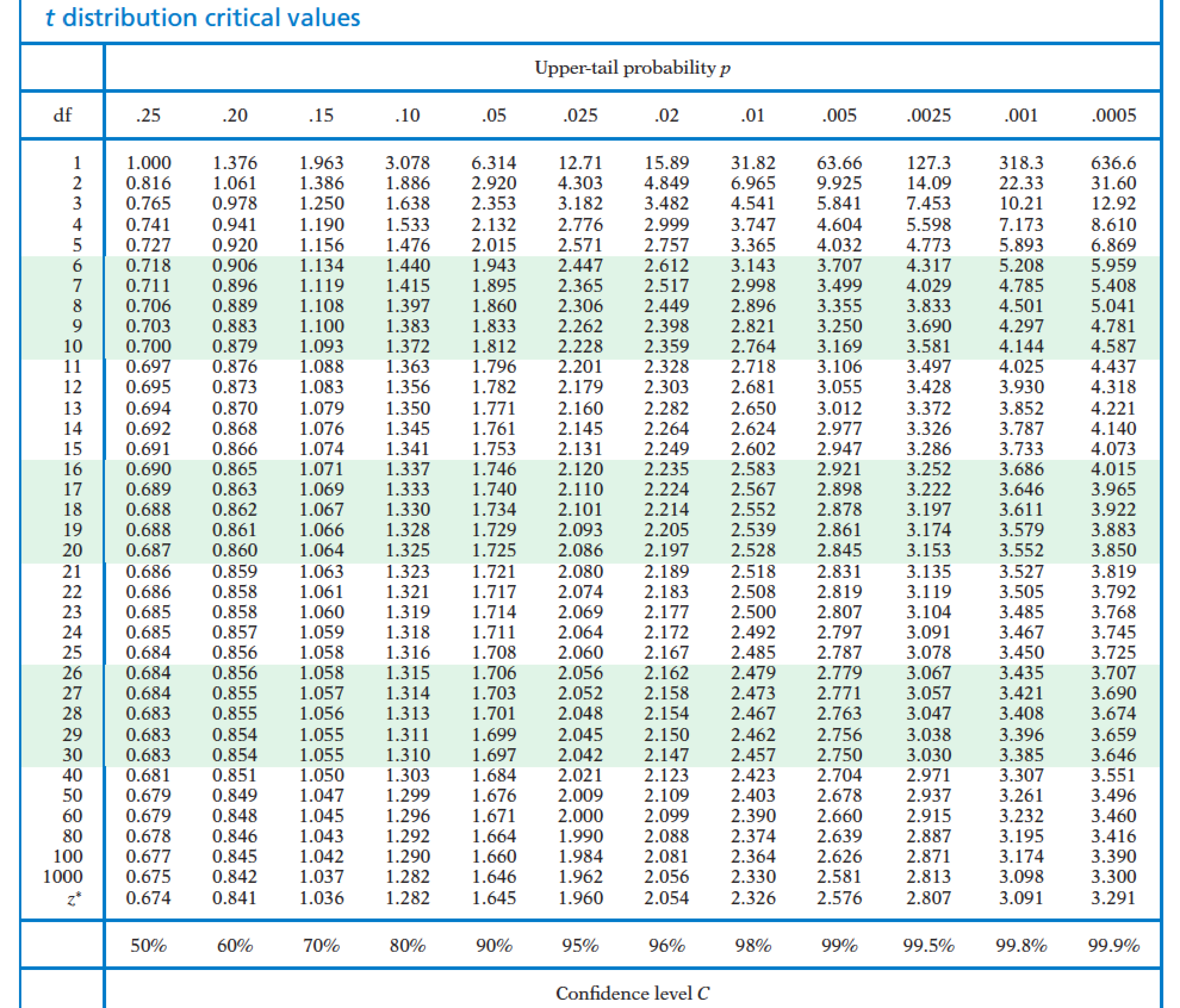This screenshot has height=1008, width=1180.
Task: Click the 50% confidence level label
Action: click(148, 946)
